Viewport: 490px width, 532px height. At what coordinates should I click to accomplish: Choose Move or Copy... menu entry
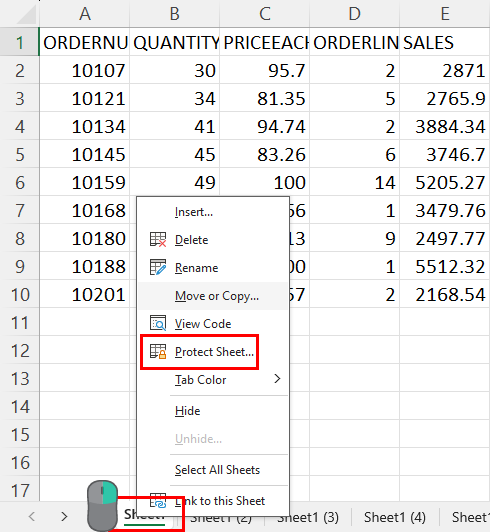pos(216,296)
